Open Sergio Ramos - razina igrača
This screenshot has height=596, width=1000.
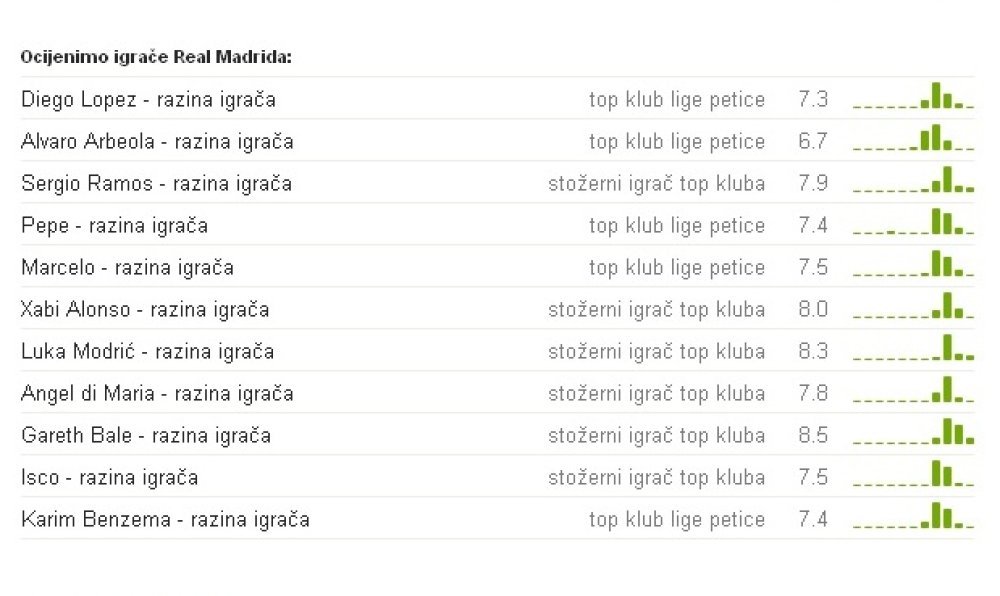pyautogui.click(x=156, y=184)
